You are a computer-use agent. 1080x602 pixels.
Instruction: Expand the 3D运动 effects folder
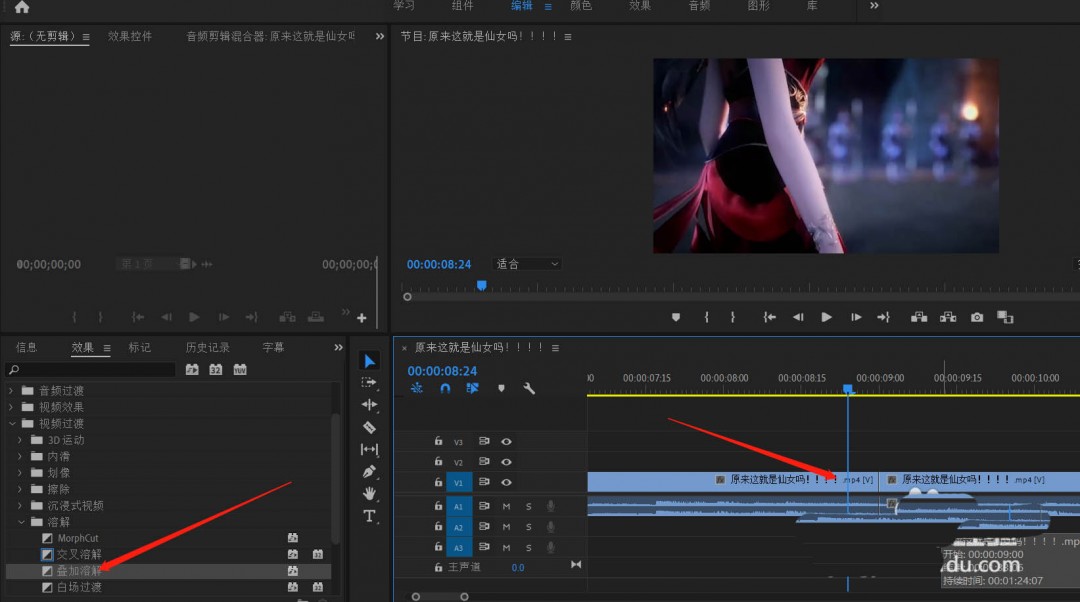point(19,439)
